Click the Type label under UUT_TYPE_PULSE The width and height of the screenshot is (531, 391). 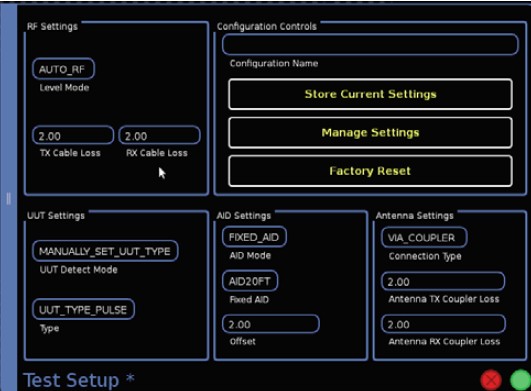(x=49, y=328)
